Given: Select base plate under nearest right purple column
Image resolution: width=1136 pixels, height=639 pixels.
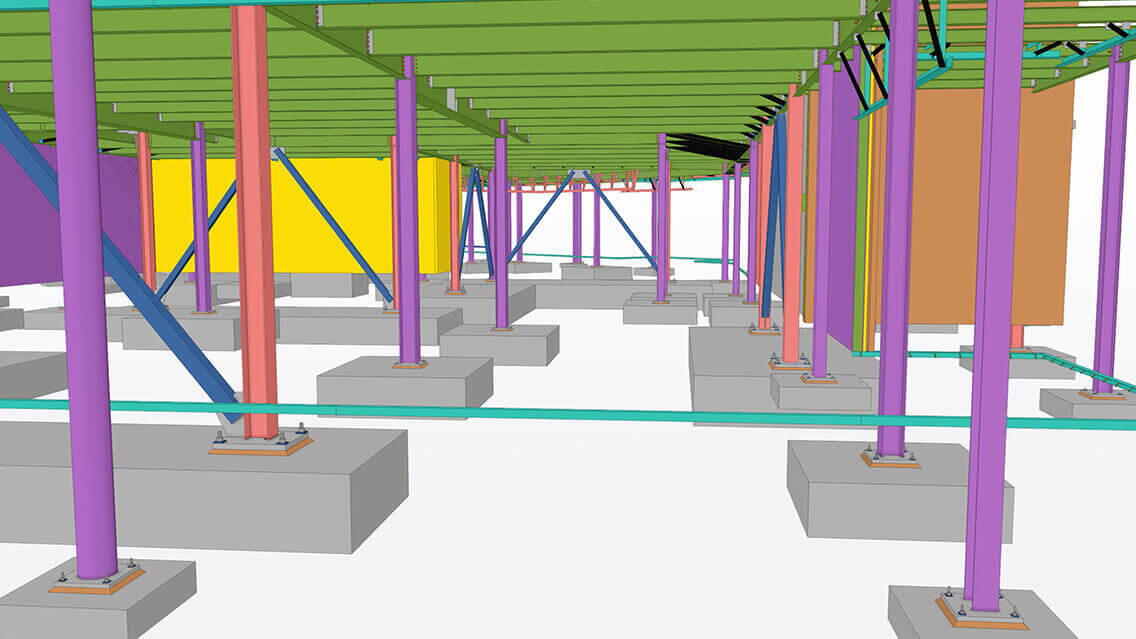Looking at the screenshot, I should tap(982, 610).
